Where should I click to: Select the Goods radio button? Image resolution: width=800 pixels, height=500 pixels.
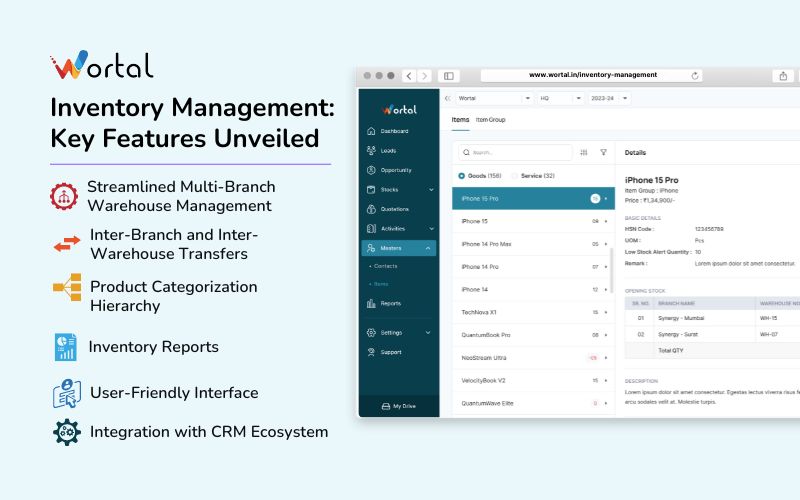[x=461, y=176]
